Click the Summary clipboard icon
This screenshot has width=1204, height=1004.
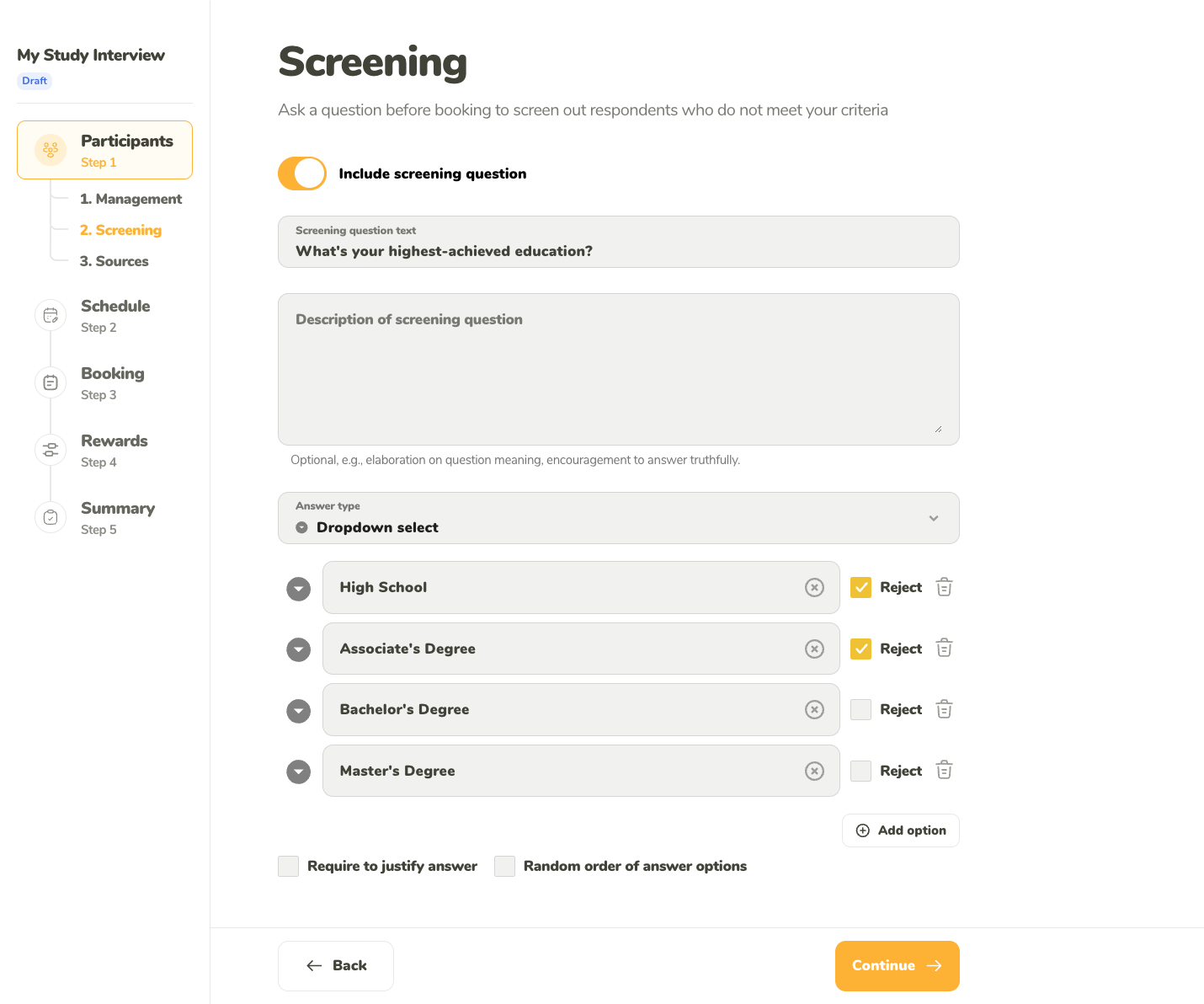51,517
